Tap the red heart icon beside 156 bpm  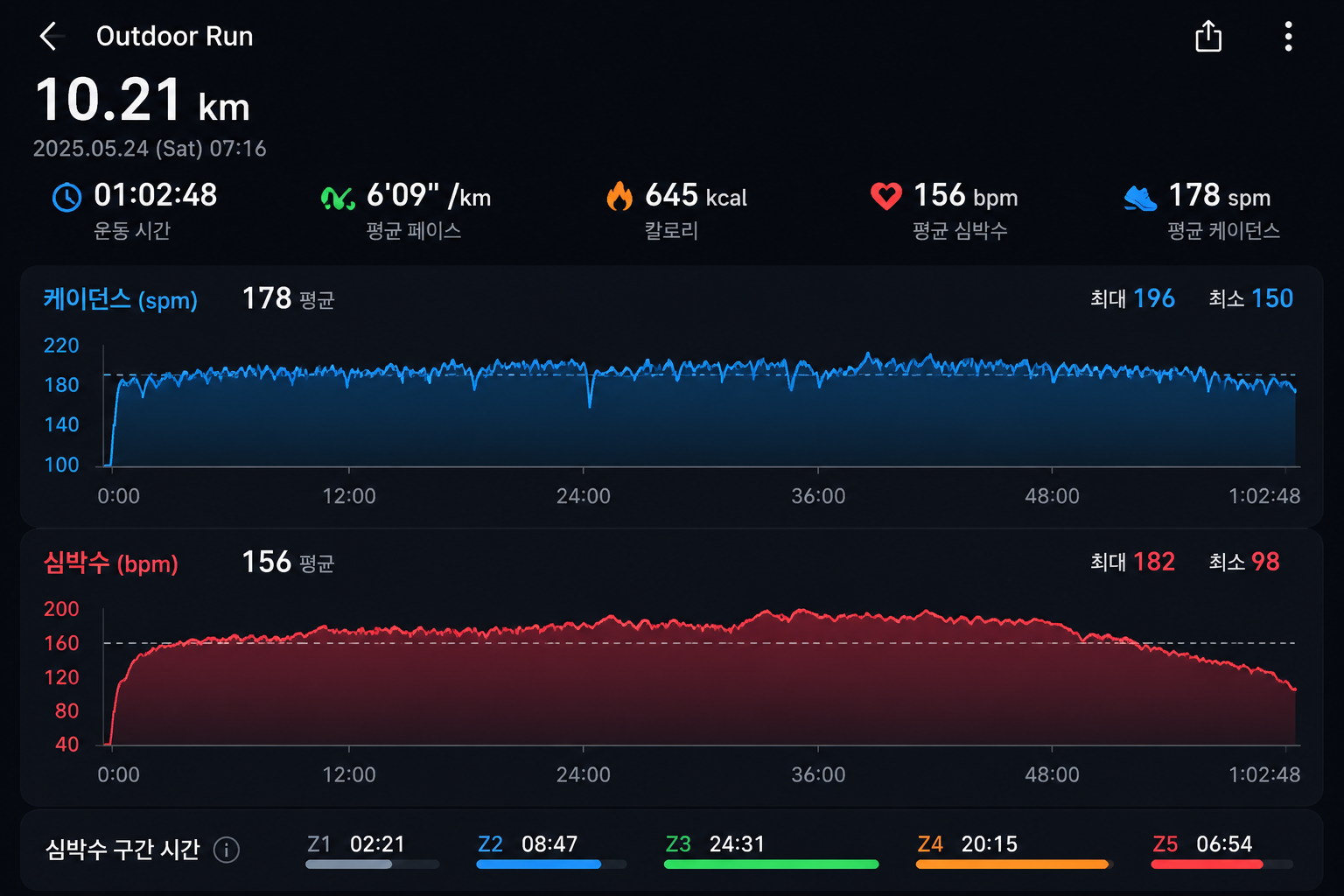pyautogui.click(x=886, y=196)
